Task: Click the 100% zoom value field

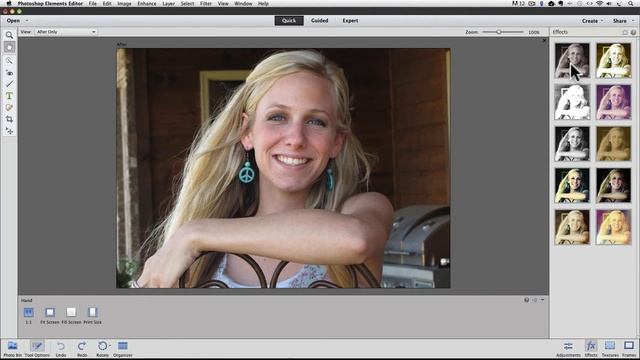Action: point(534,32)
